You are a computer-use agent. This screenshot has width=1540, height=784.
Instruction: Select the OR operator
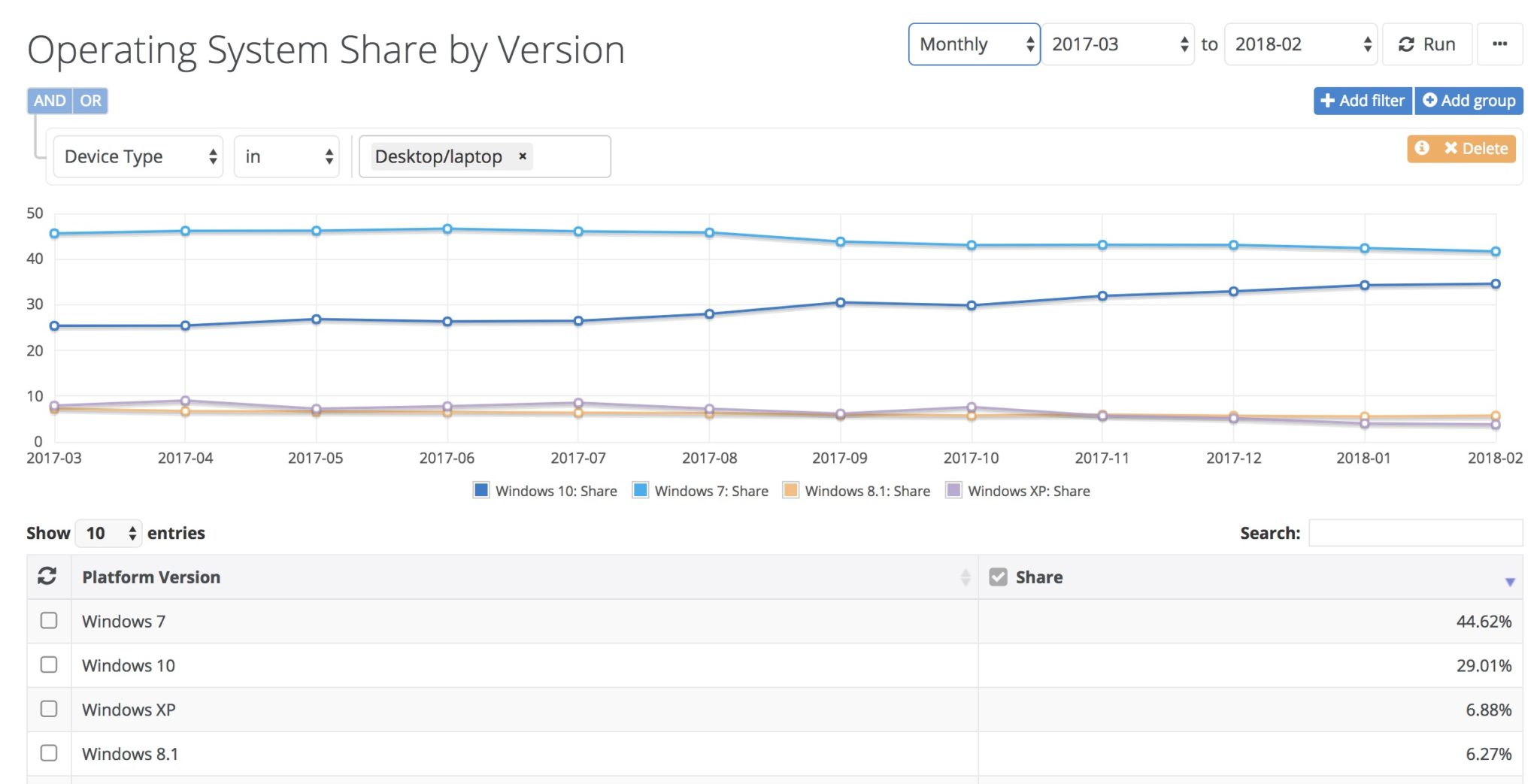pos(90,101)
